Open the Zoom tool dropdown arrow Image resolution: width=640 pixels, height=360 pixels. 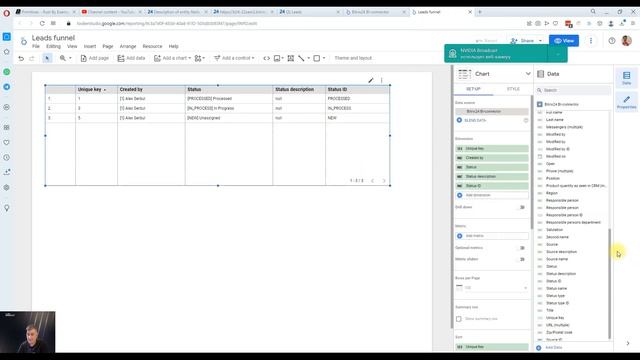click(x=70, y=58)
